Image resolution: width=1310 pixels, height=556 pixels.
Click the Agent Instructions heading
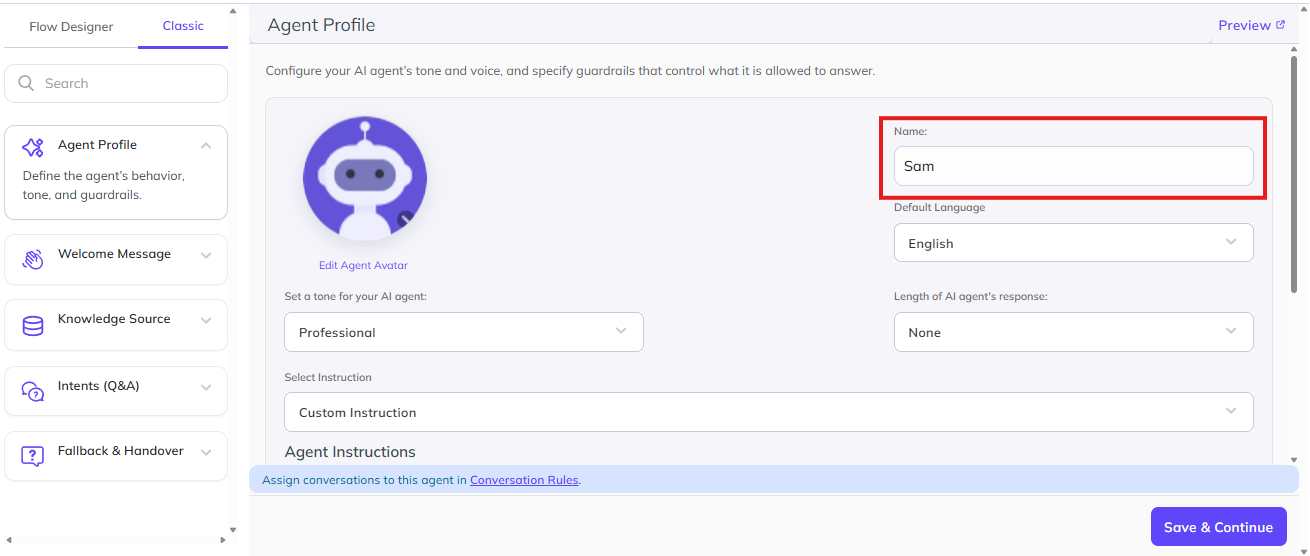tap(350, 452)
